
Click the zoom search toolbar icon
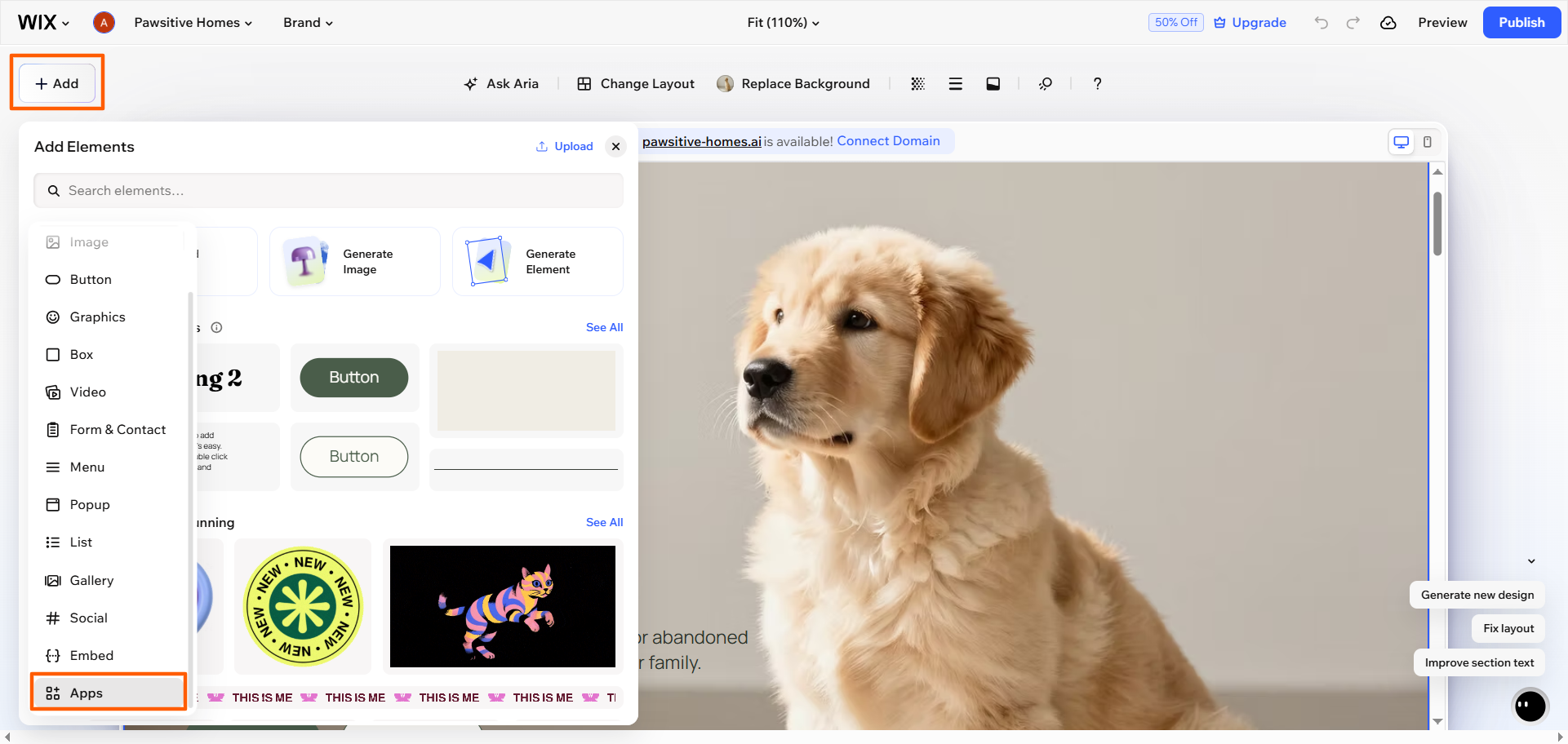[x=1045, y=83]
